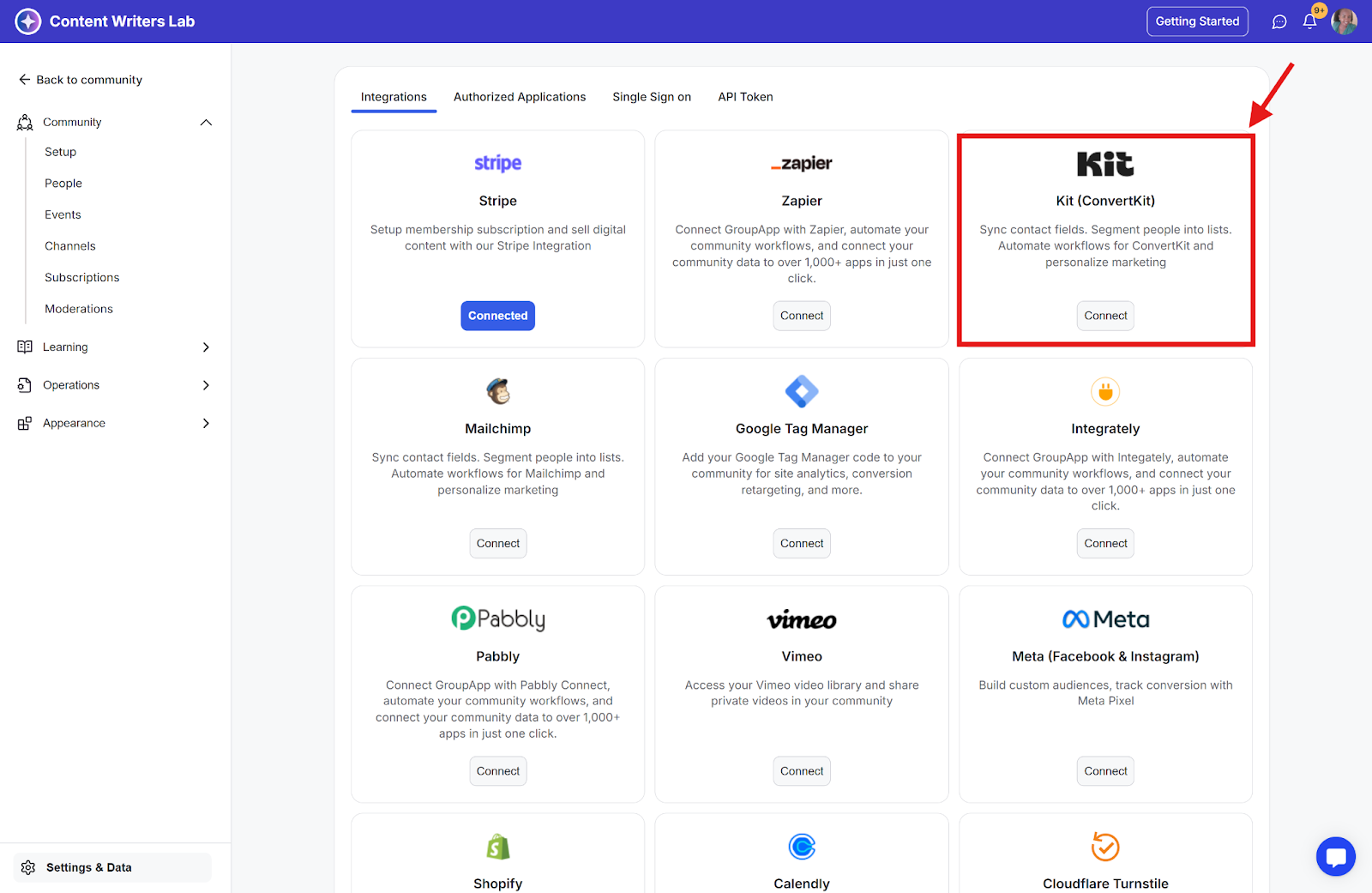Open Channels in the Community menu
Image resolution: width=1372 pixels, height=893 pixels.
(x=70, y=246)
